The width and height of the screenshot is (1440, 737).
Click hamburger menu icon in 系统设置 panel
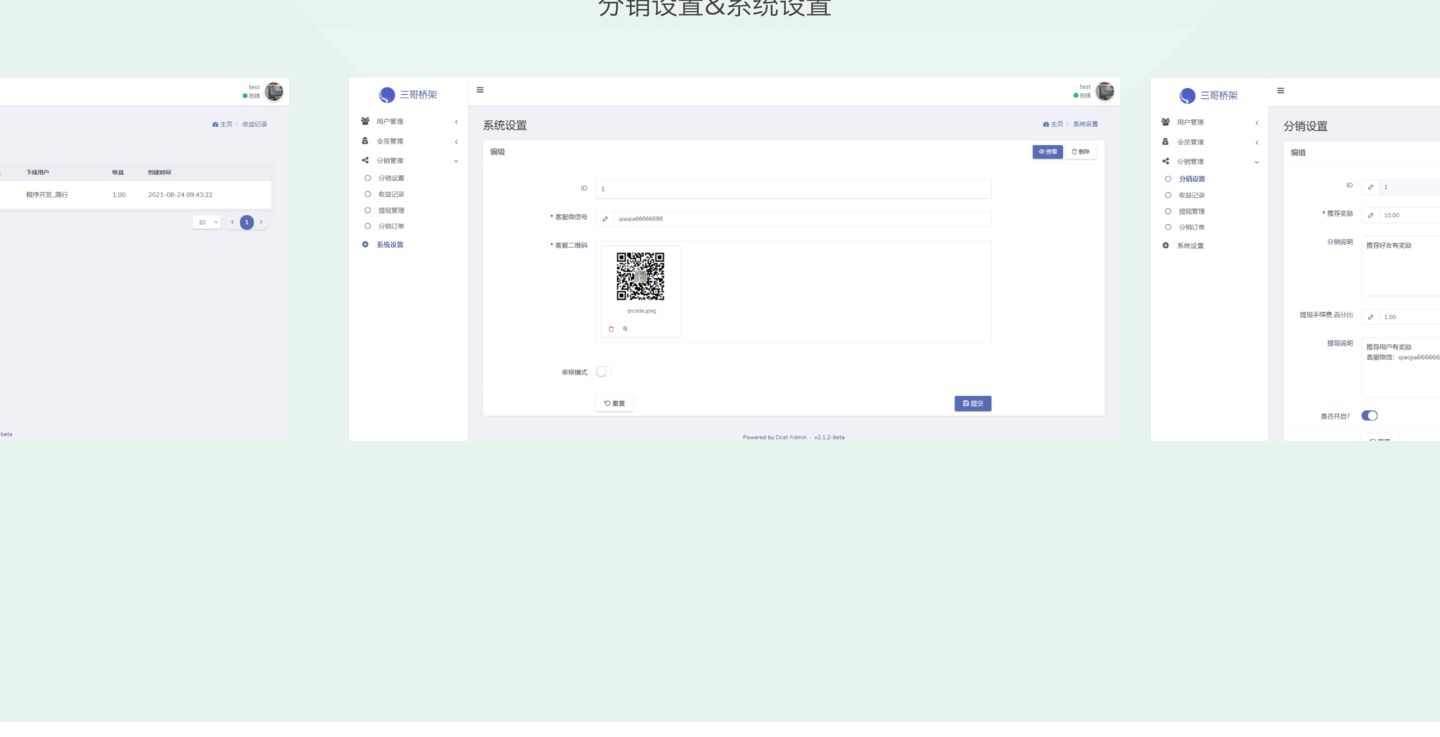(x=480, y=90)
